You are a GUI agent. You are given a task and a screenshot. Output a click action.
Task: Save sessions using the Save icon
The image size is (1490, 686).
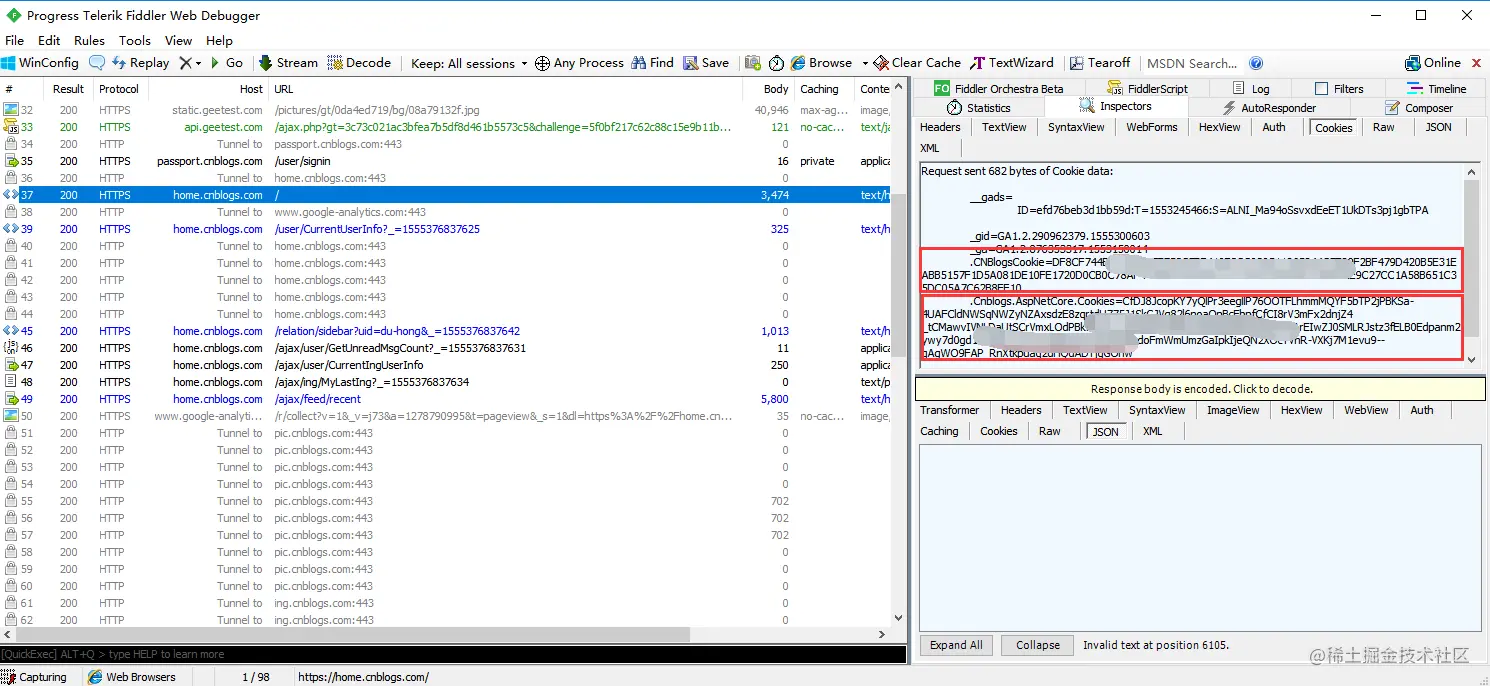click(x=706, y=63)
